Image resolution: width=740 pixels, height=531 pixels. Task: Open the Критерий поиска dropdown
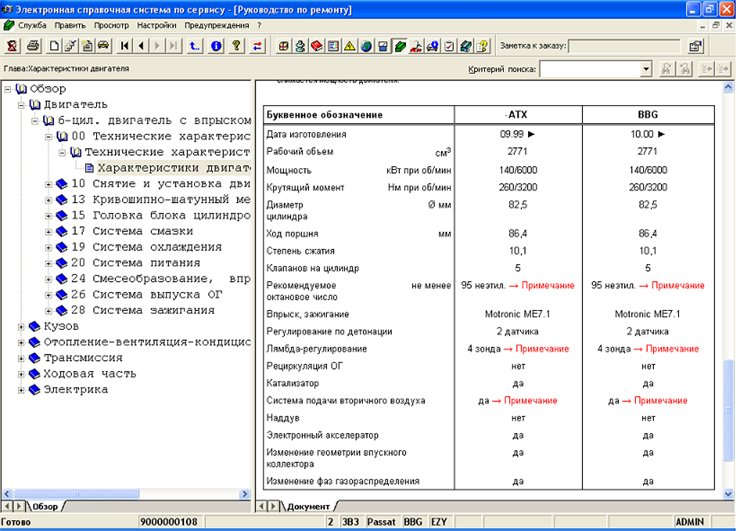click(x=646, y=69)
